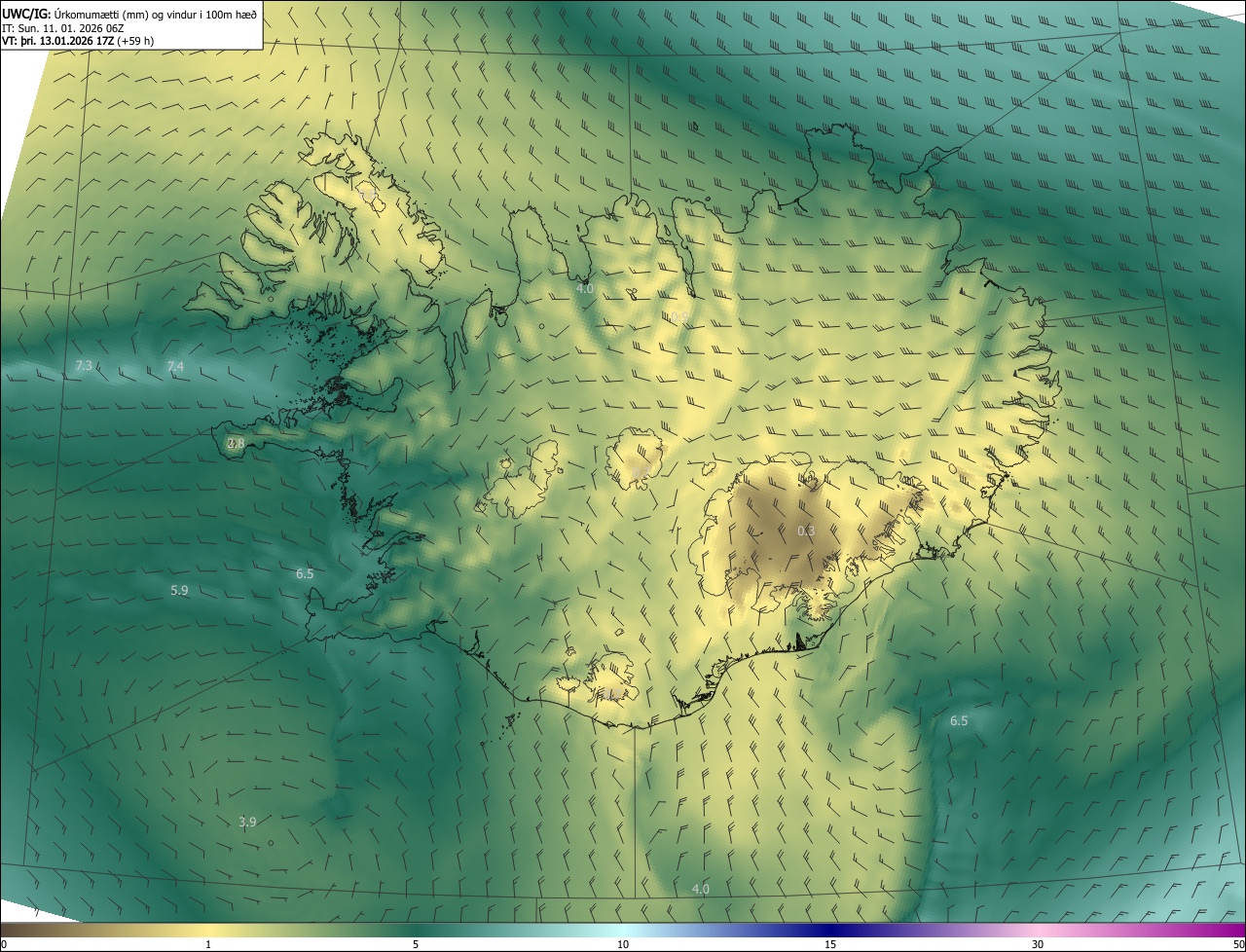Click the colorbar tick label "15"
This screenshot has height=952, width=1246.
point(830,945)
